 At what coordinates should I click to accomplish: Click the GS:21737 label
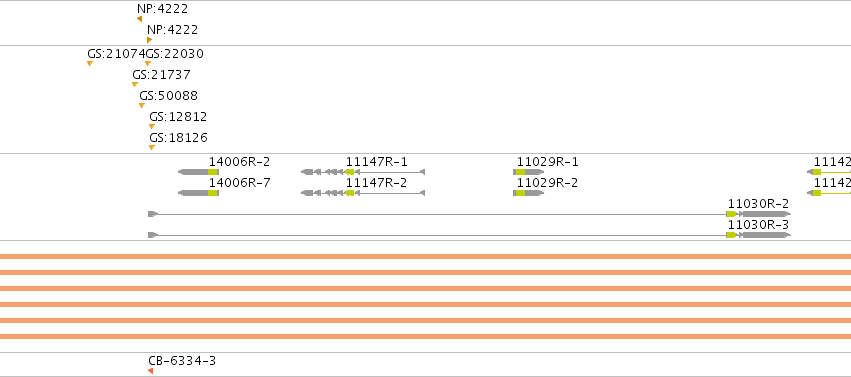coord(161,75)
